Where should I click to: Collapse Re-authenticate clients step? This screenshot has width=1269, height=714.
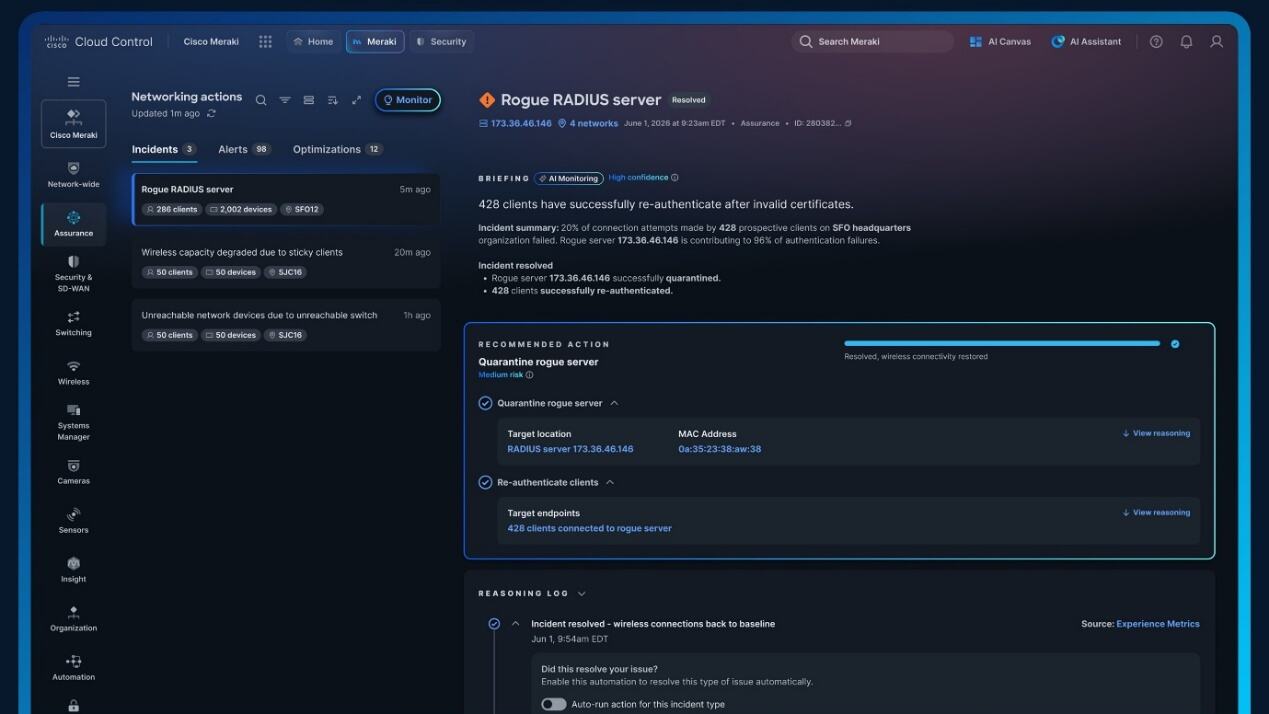pos(610,482)
